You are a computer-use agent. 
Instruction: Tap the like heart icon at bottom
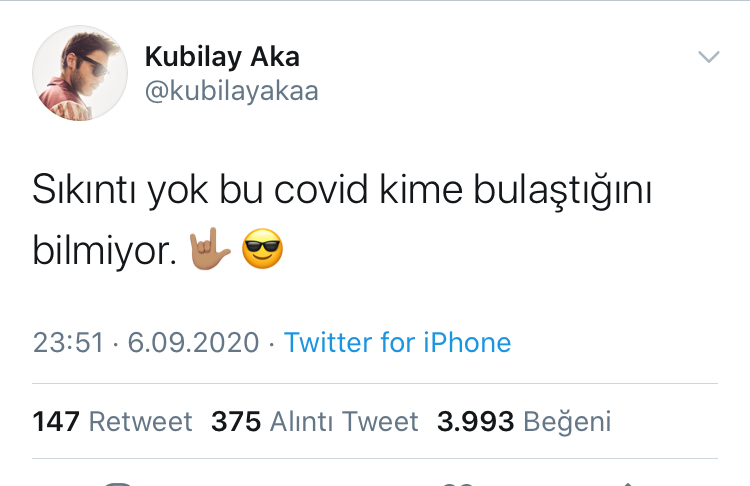click(458, 484)
